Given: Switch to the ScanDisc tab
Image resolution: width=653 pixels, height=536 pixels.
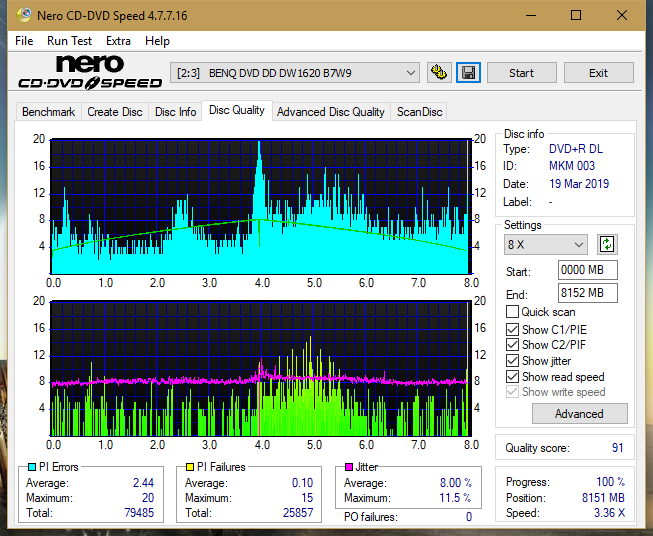Looking at the screenshot, I should pyautogui.click(x=419, y=112).
